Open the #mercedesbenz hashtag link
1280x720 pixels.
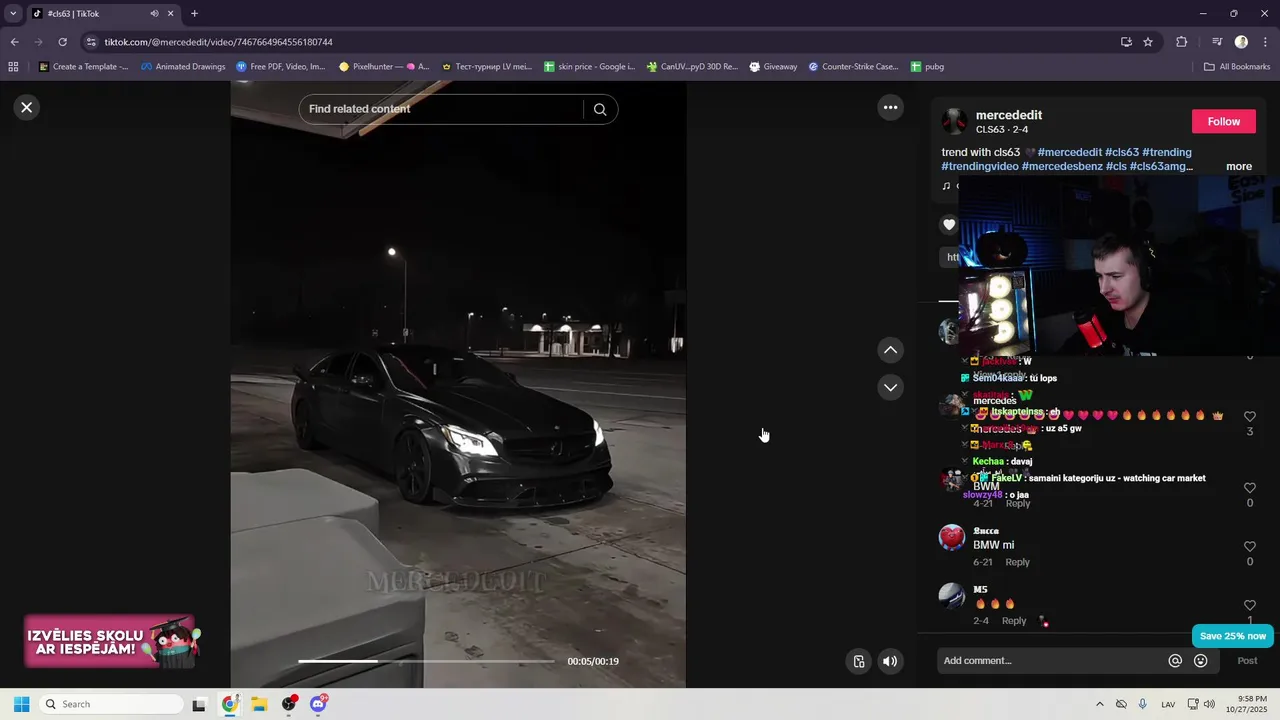(1062, 167)
